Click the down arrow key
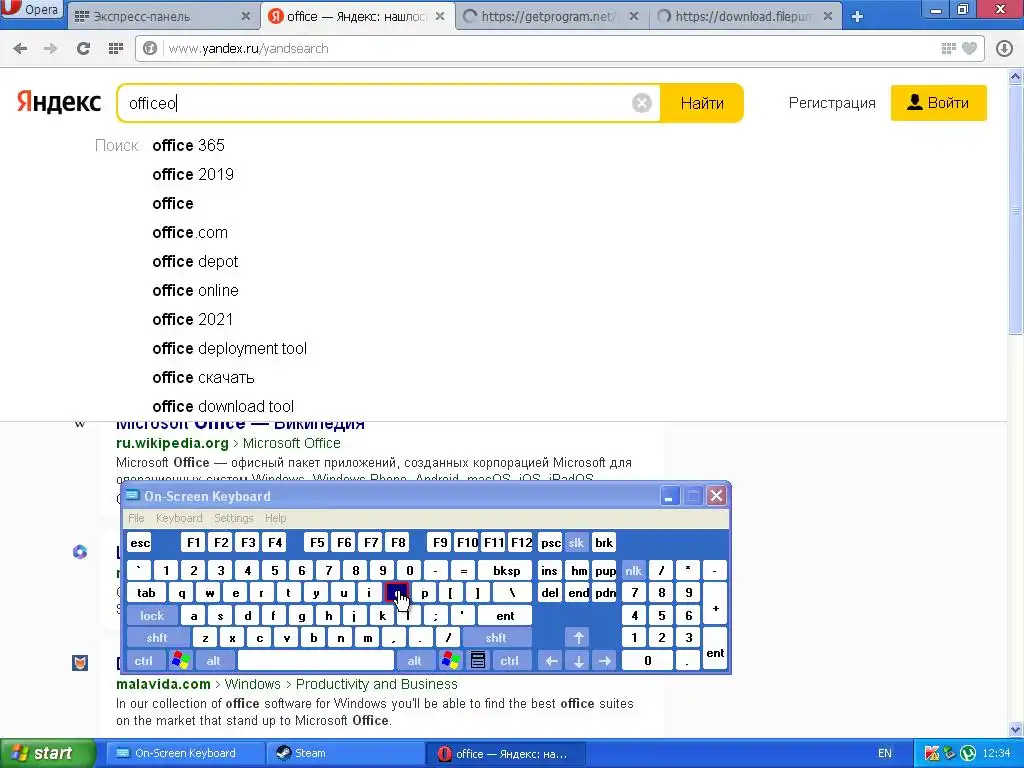This screenshot has width=1024, height=768. pos(579,661)
